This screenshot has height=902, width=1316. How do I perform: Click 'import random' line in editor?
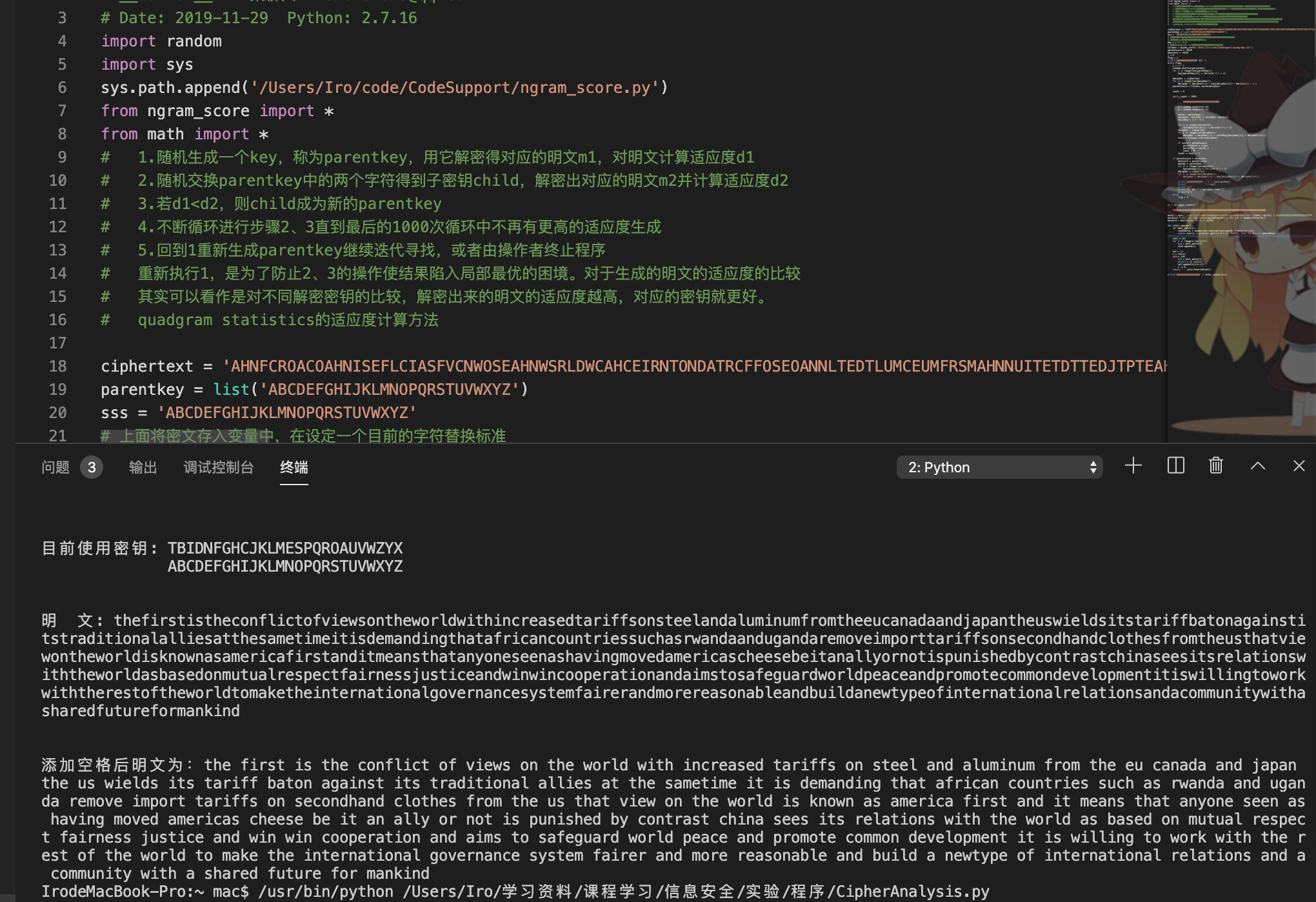click(161, 41)
